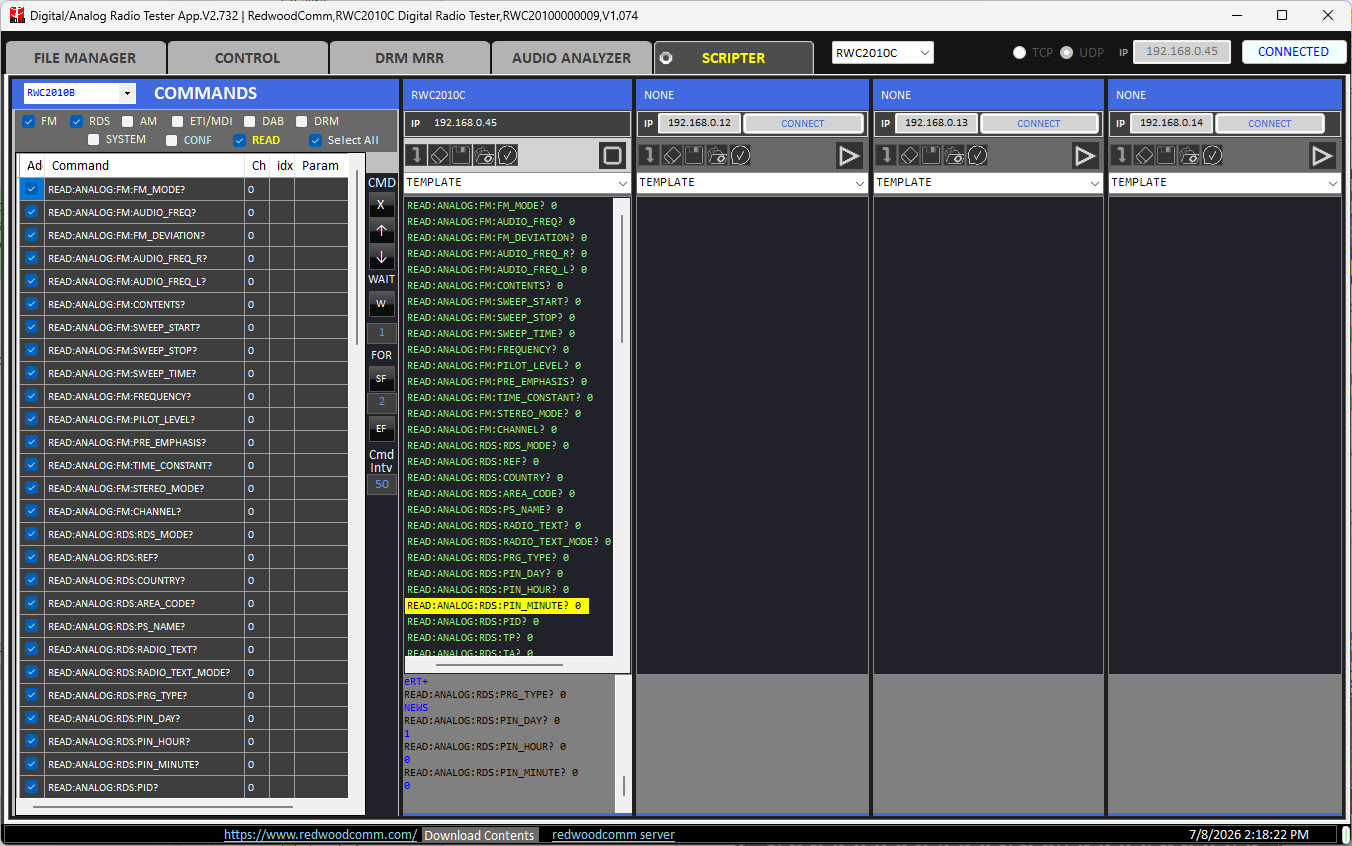Toggle the Select All checkbox
This screenshot has width=1352, height=846.
coord(316,140)
